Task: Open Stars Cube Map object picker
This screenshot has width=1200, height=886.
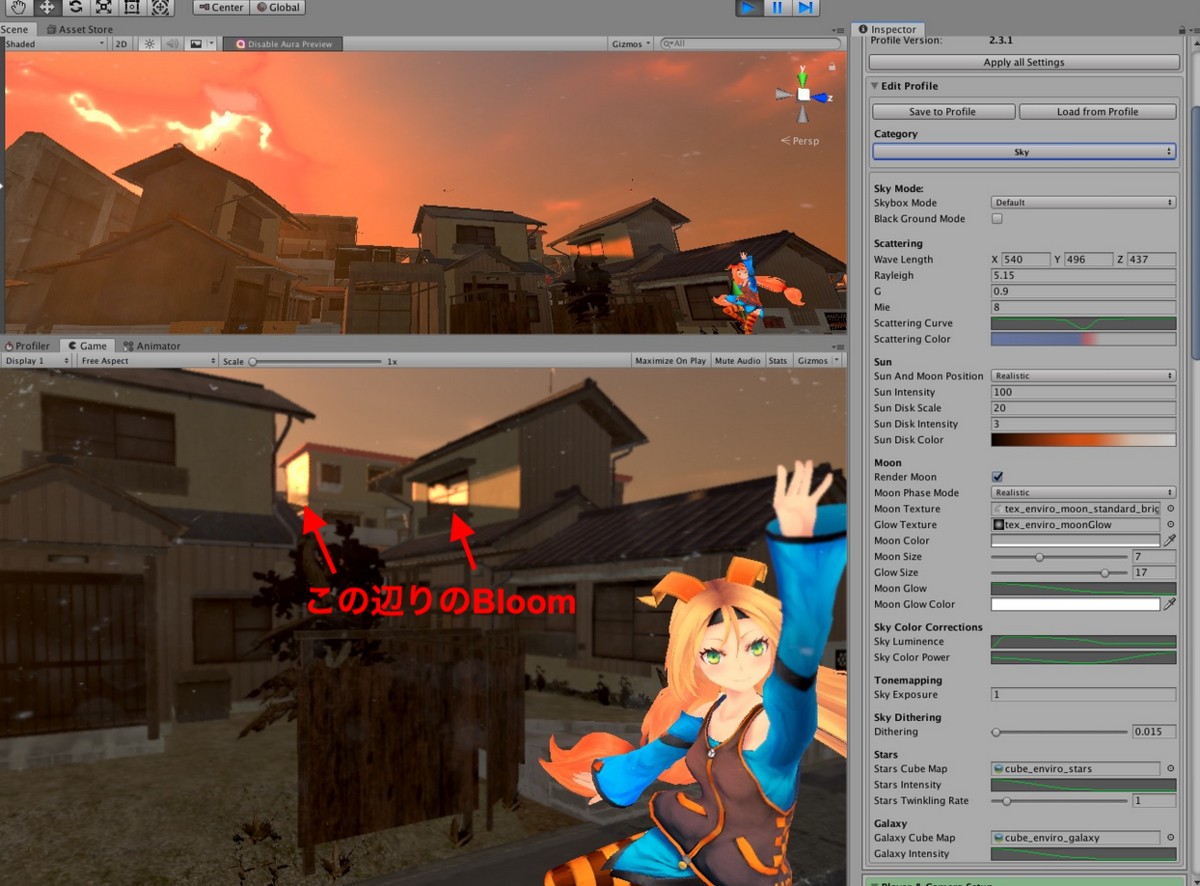Action: click(x=1170, y=769)
